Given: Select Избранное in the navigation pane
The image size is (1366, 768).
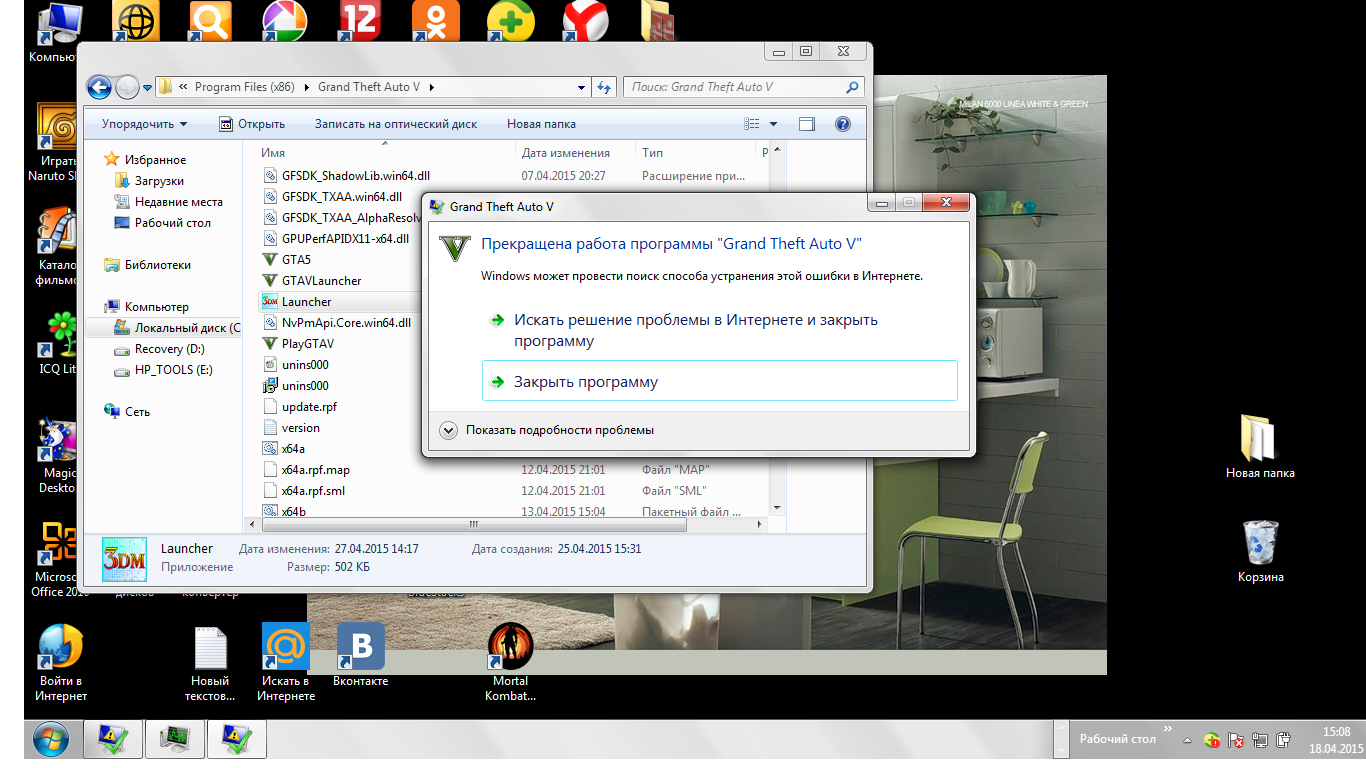Looking at the screenshot, I should coord(146,160).
